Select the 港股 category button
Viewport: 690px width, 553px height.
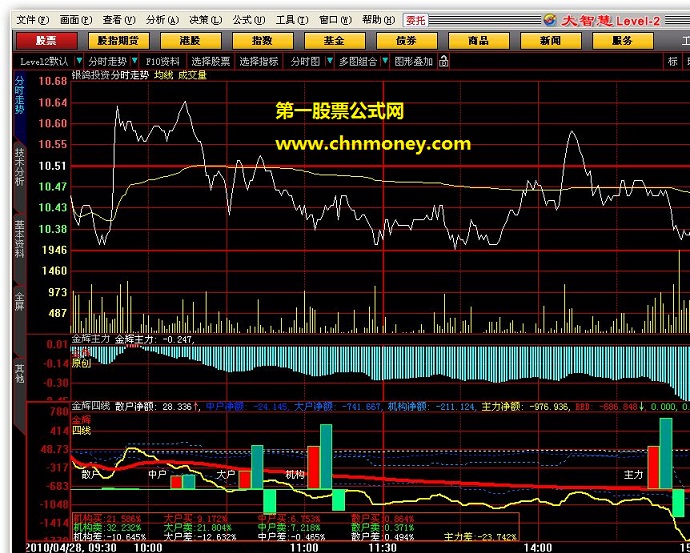coord(191,41)
